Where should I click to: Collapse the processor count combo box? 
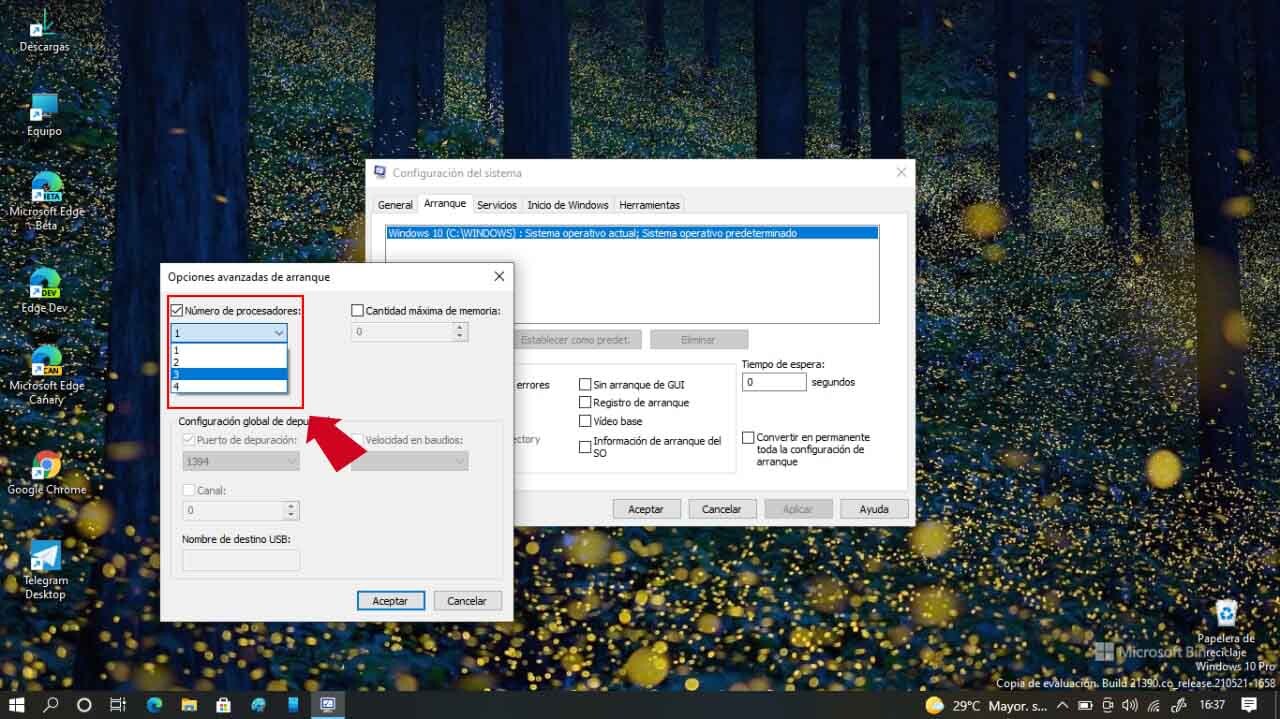coord(229,333)
